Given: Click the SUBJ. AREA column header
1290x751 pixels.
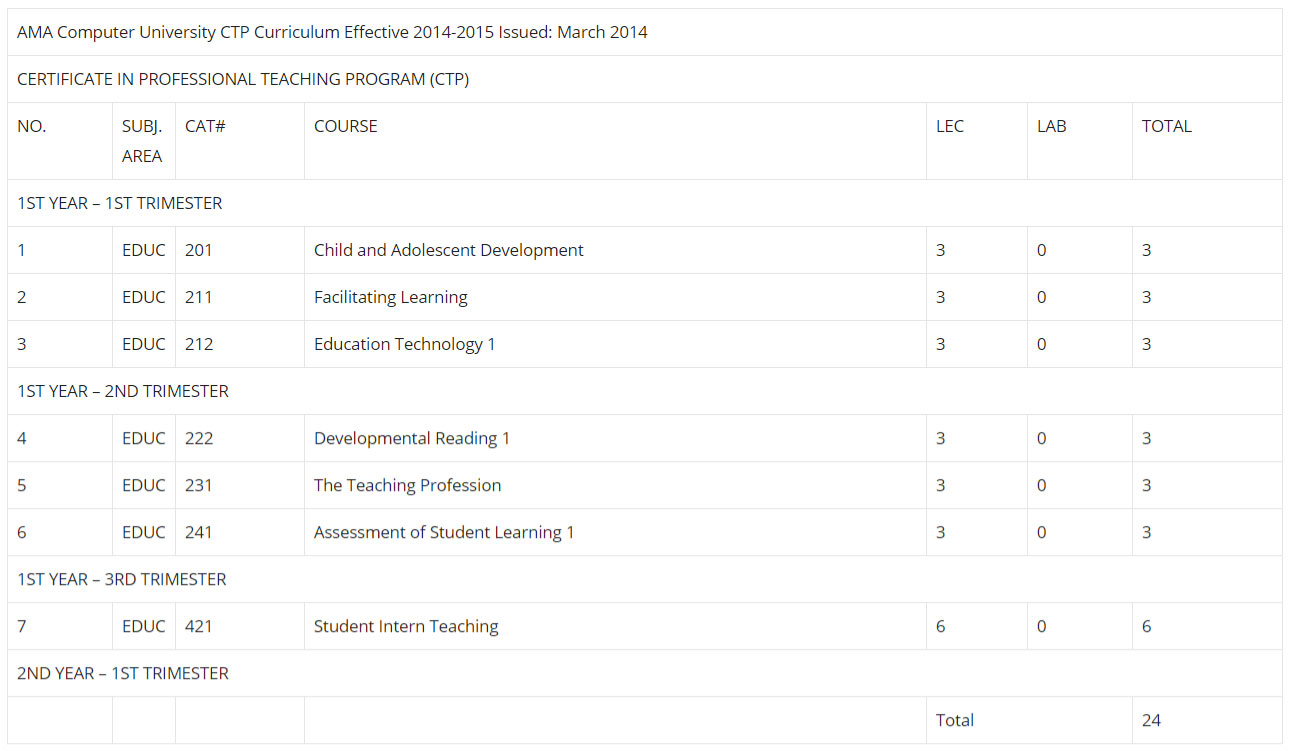Looking at the screenshot, I should click(x=142, y=141).
